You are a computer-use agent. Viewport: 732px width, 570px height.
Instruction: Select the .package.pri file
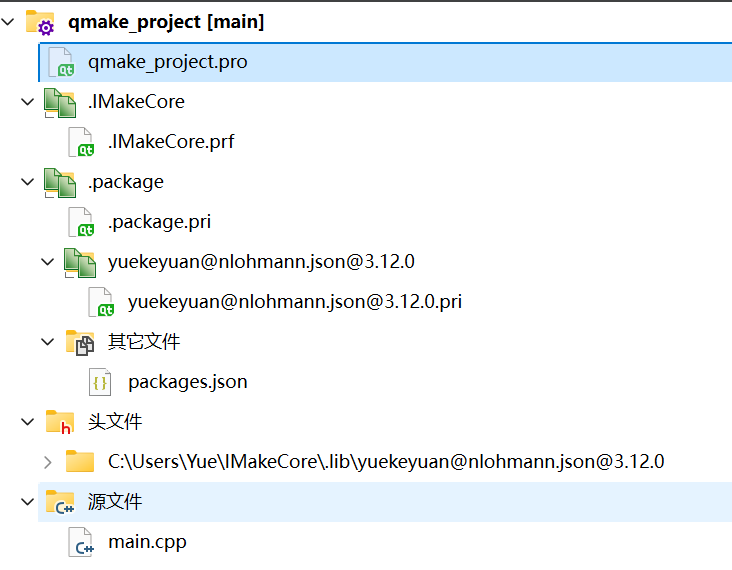(x=159, y=222)
